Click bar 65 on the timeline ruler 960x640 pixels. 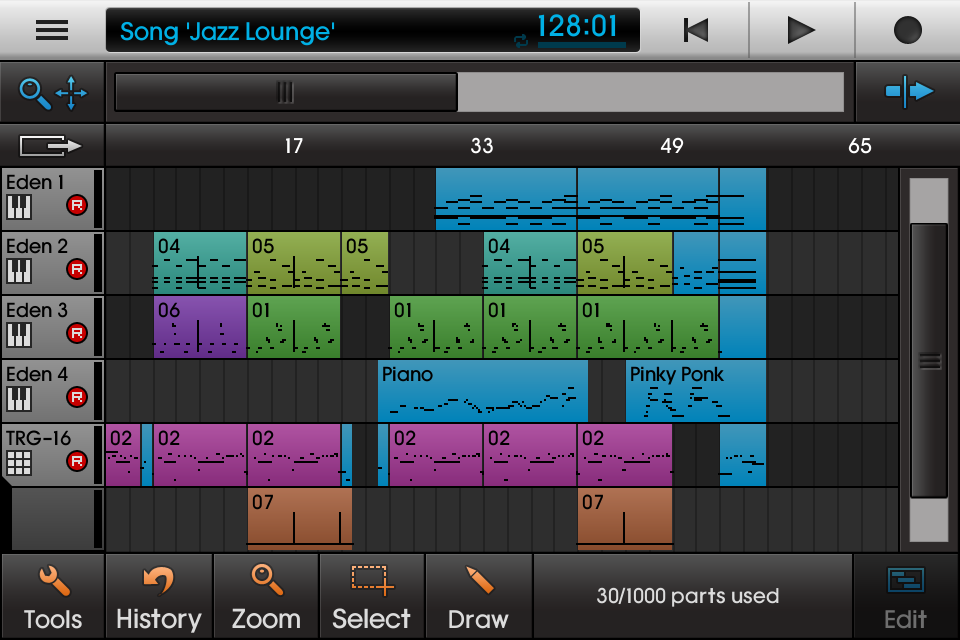click(860, 146)
